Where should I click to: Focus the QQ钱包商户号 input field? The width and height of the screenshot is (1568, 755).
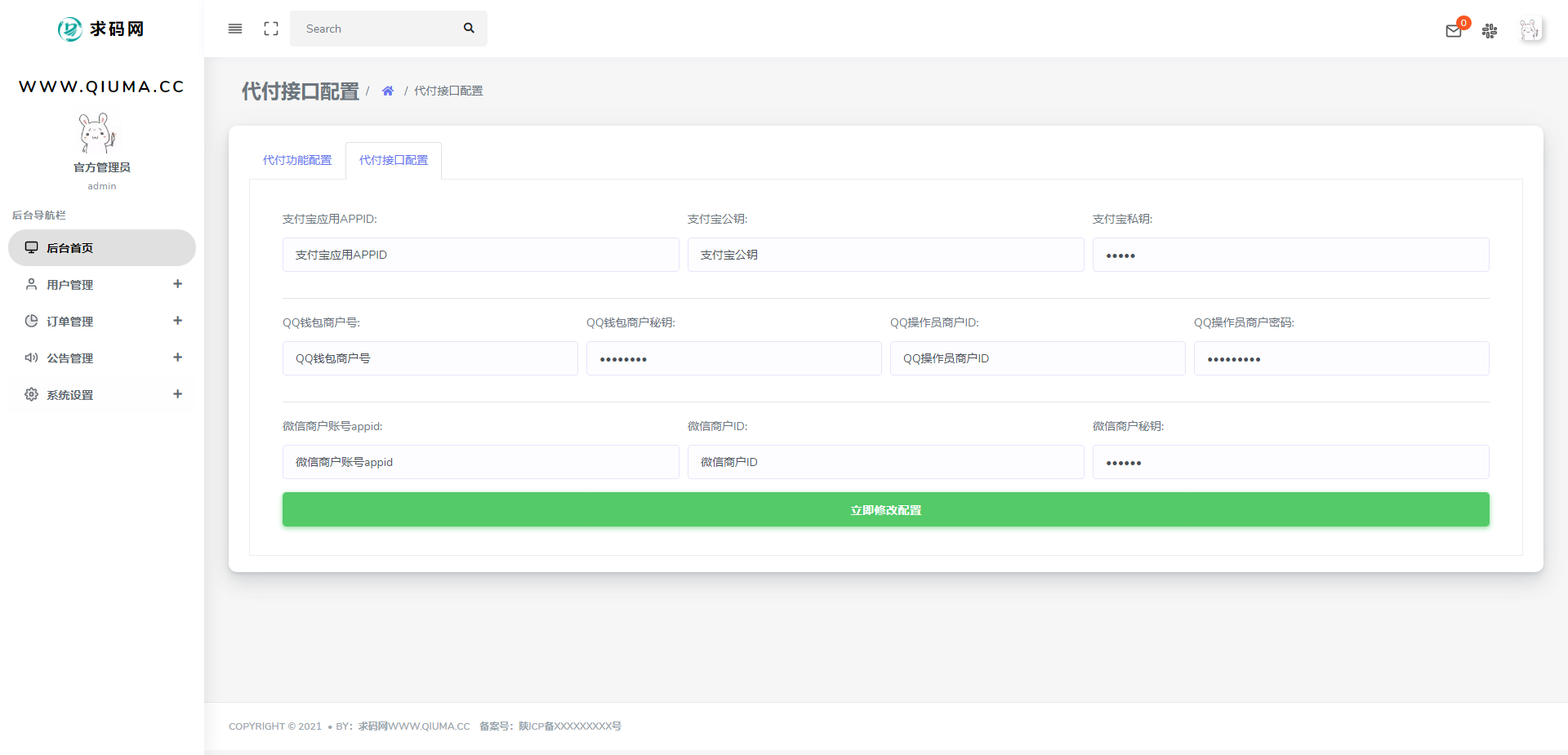tap(430, 358)
